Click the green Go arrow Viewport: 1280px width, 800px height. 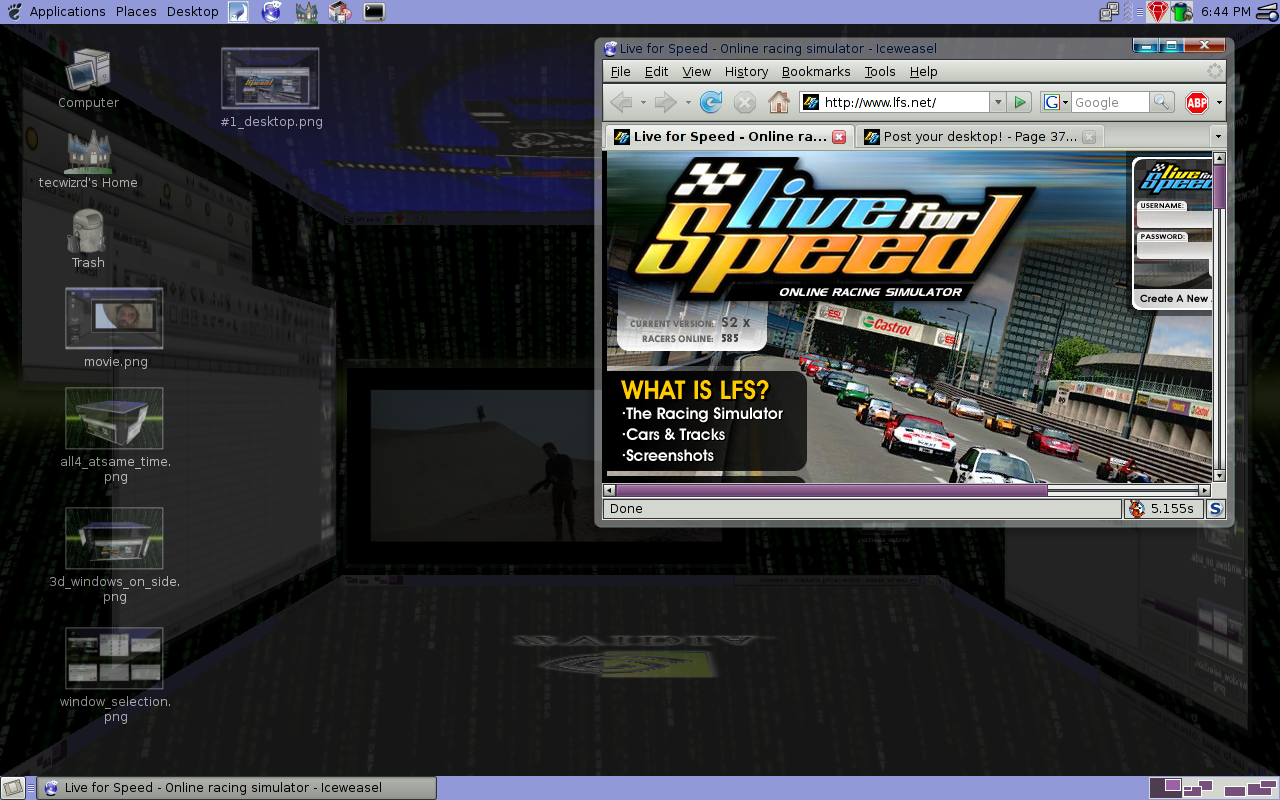point(1020,102)
